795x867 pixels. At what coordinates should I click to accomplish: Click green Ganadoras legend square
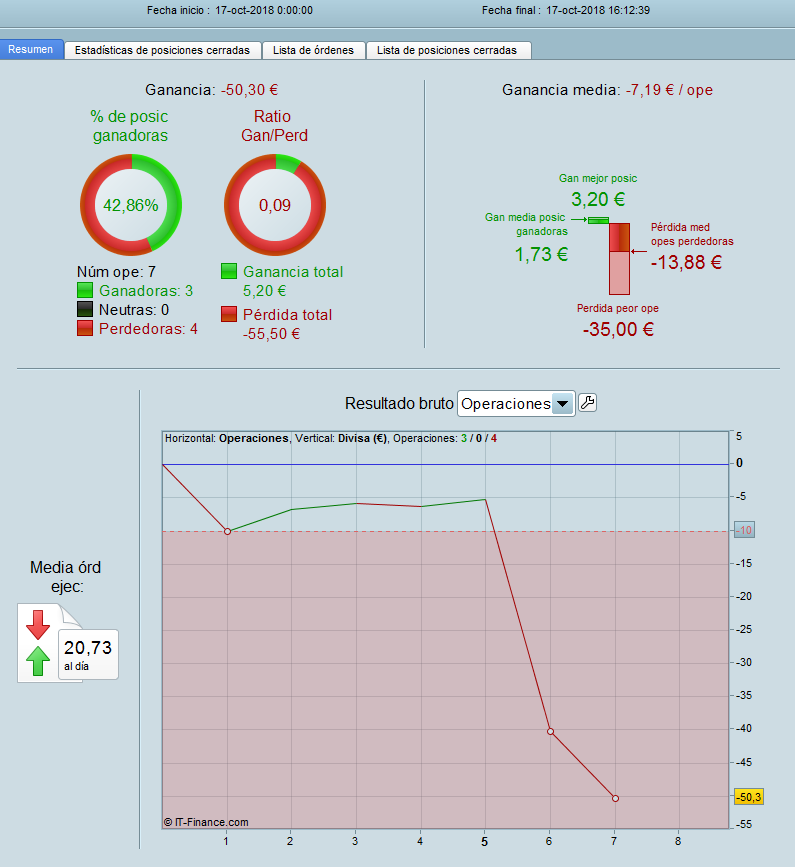coord(85,290)
